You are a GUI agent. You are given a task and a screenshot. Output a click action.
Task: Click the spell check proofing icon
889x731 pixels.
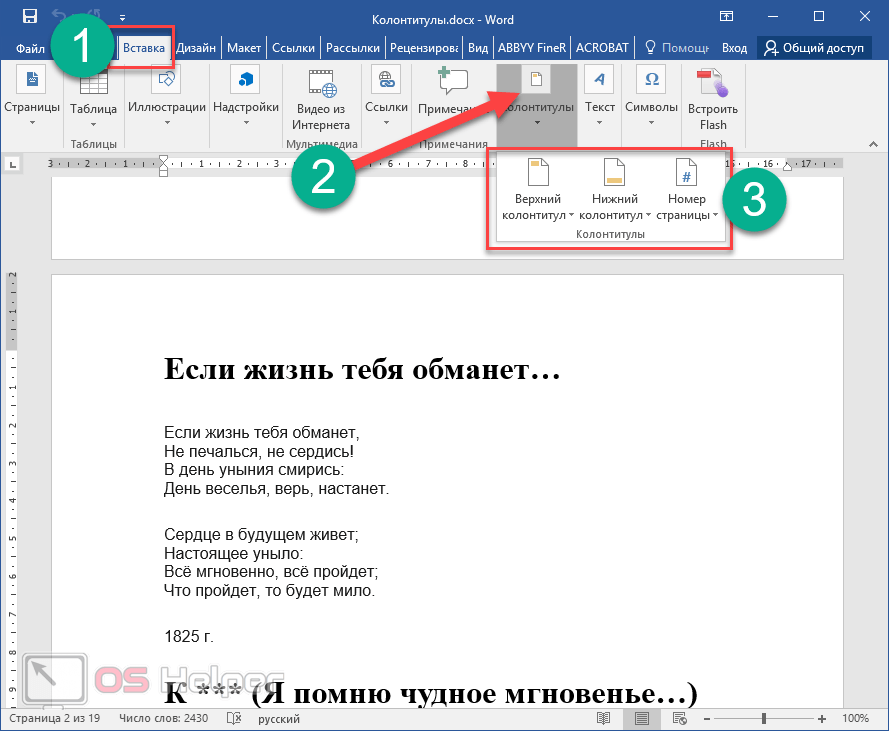coord(234,718)
